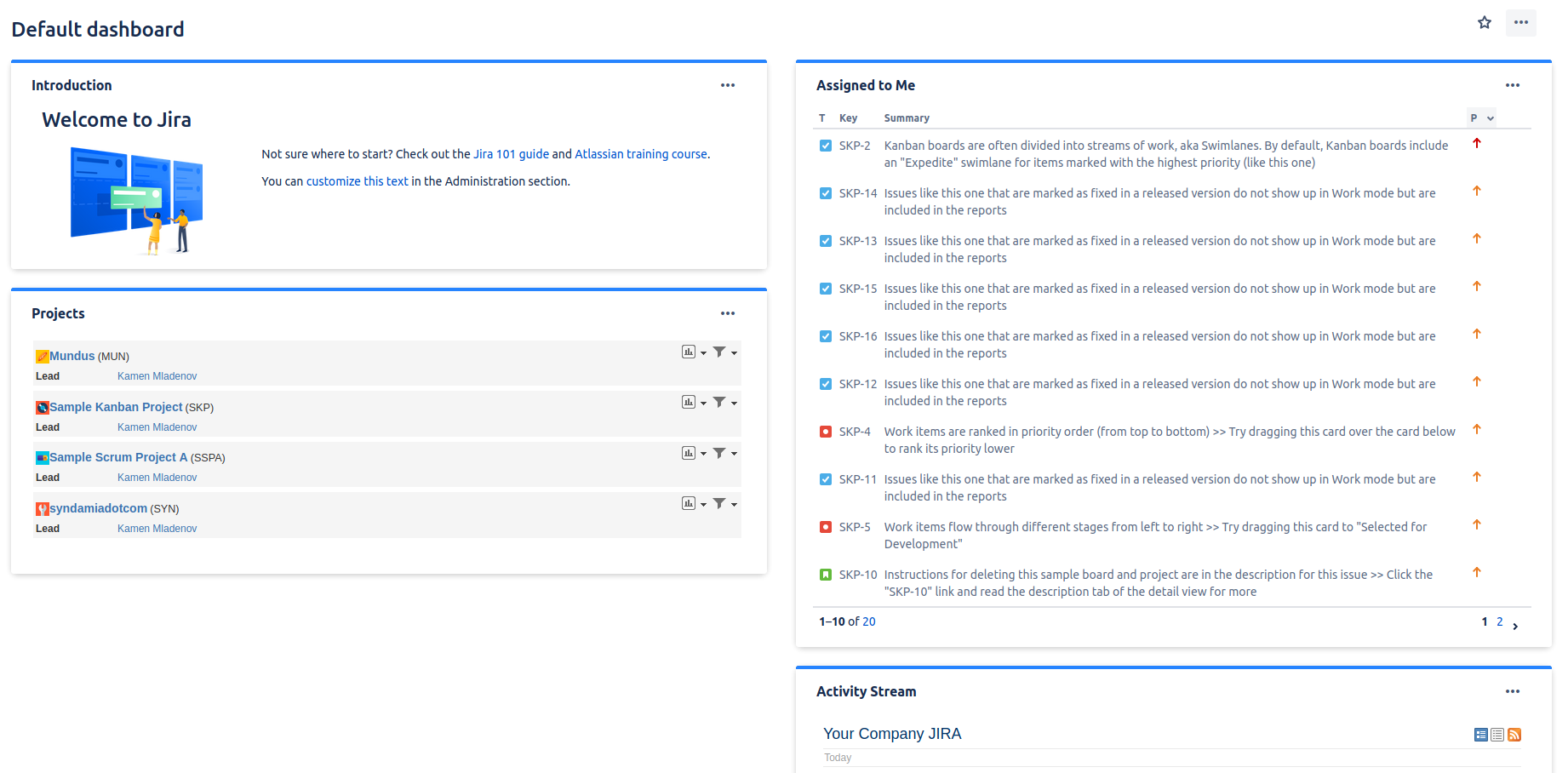
Task: Switch Activity Stream to list view icon
Action: point(1497,735)
